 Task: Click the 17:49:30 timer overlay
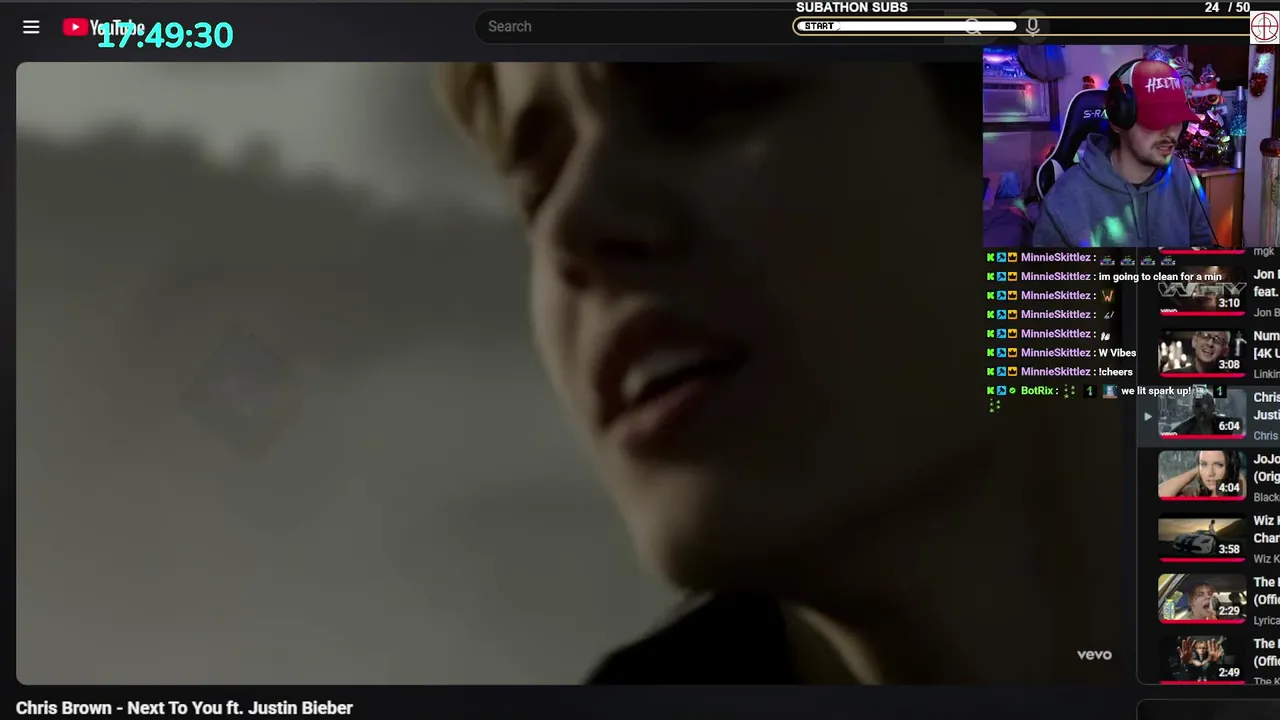[x=165, y=36]
